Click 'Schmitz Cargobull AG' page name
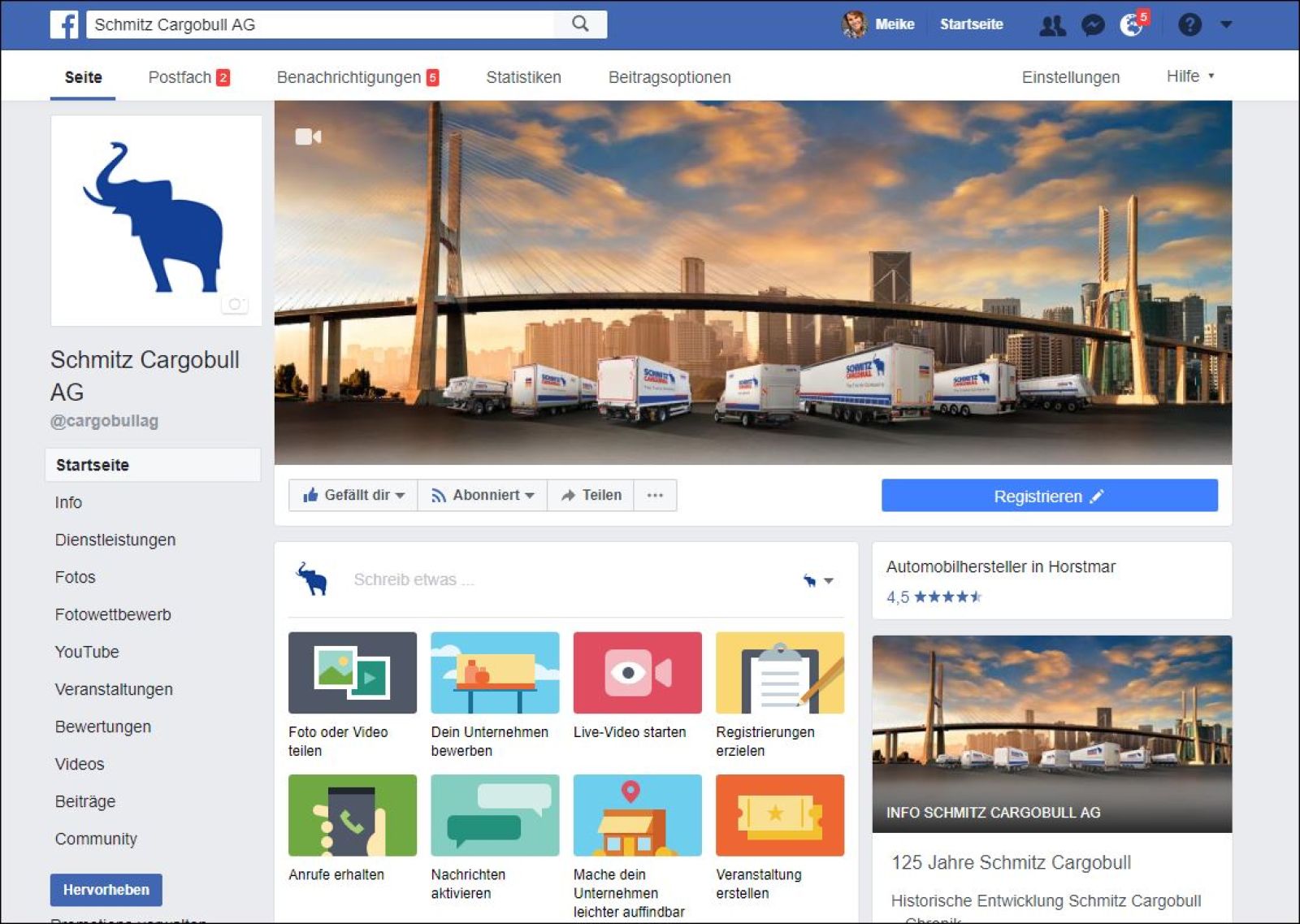 [145, 375]
